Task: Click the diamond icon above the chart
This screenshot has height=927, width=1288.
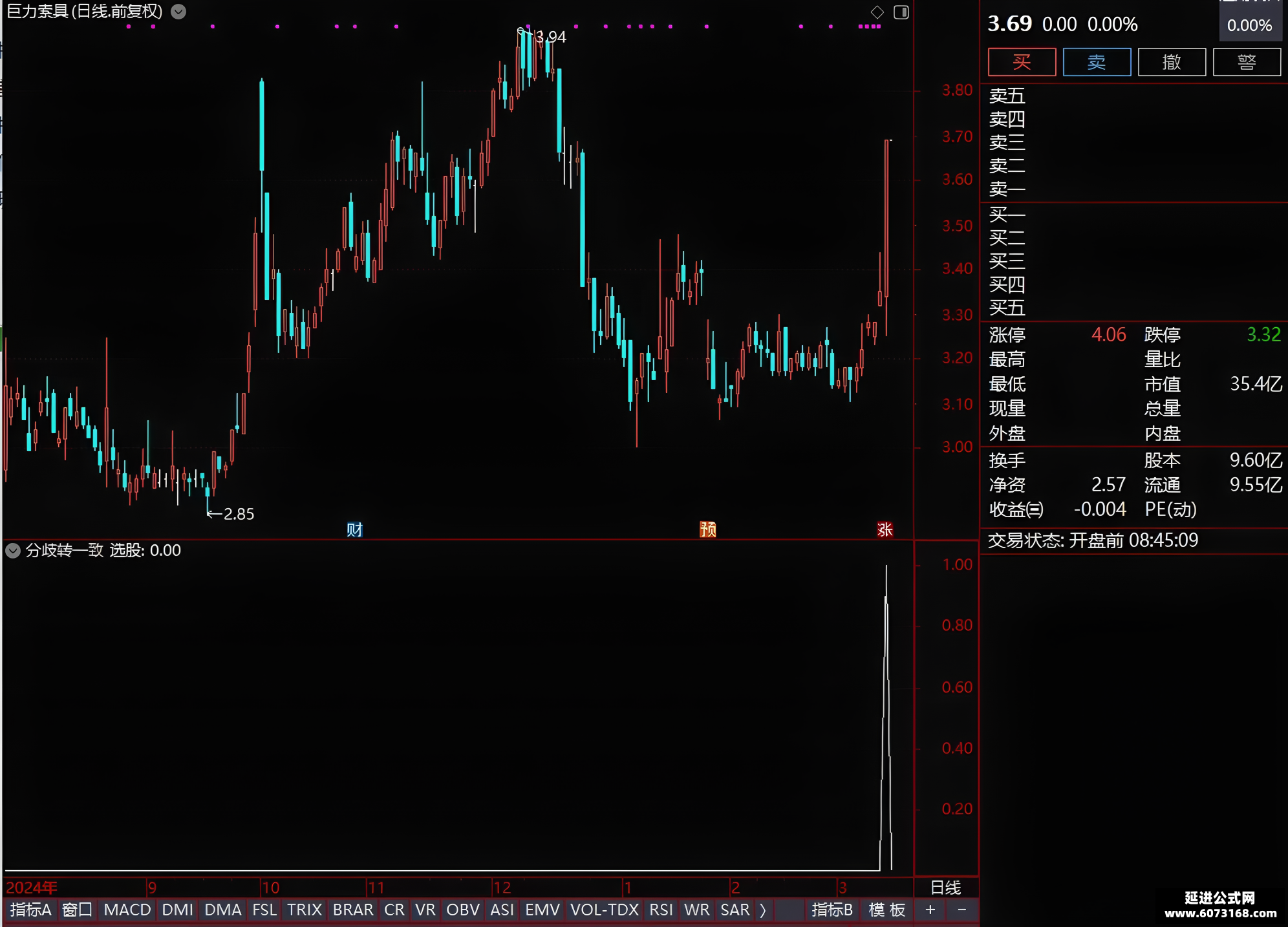Action: pos(877,12)
